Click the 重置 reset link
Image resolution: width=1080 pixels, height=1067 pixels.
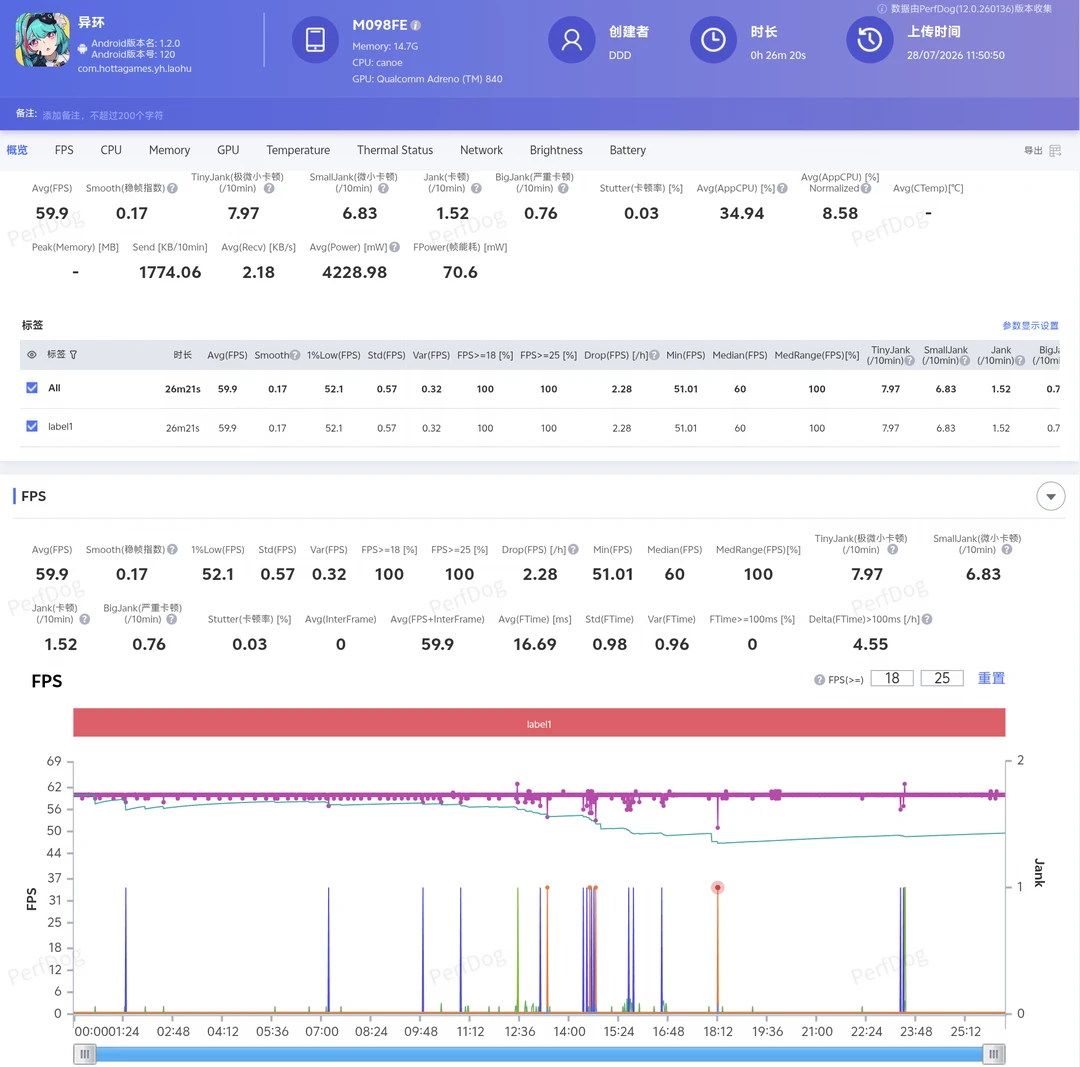coord(991,678)
